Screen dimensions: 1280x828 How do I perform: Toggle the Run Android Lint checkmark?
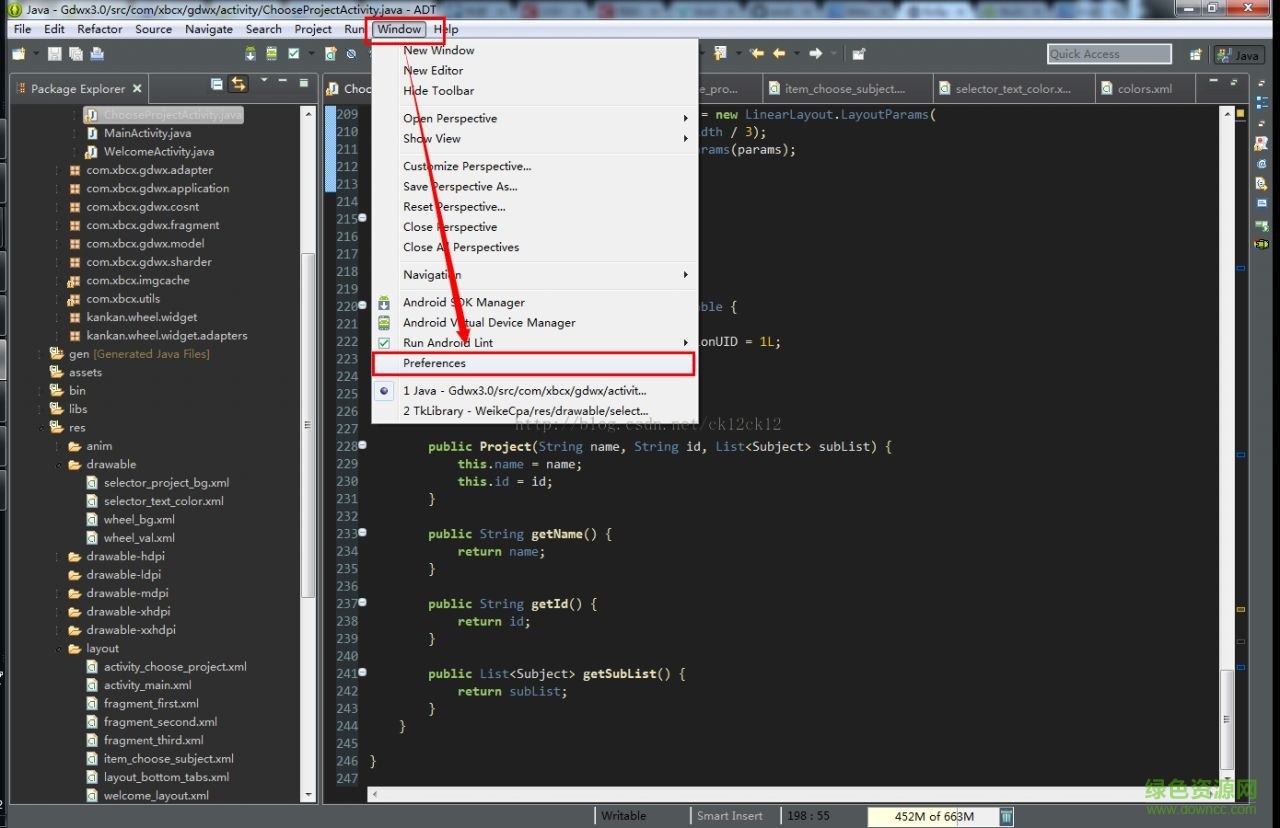(384, 343)
